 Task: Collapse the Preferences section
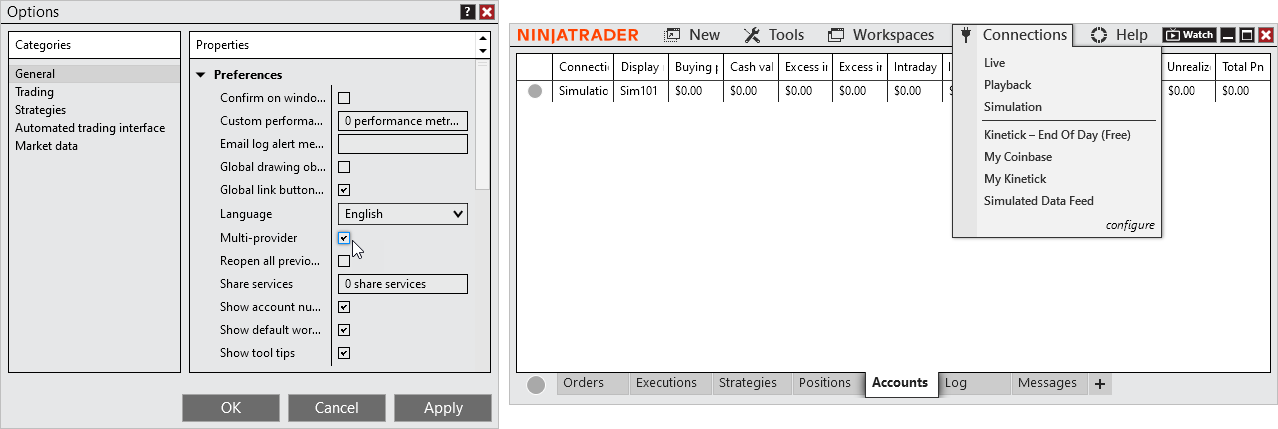pos(201,75)
